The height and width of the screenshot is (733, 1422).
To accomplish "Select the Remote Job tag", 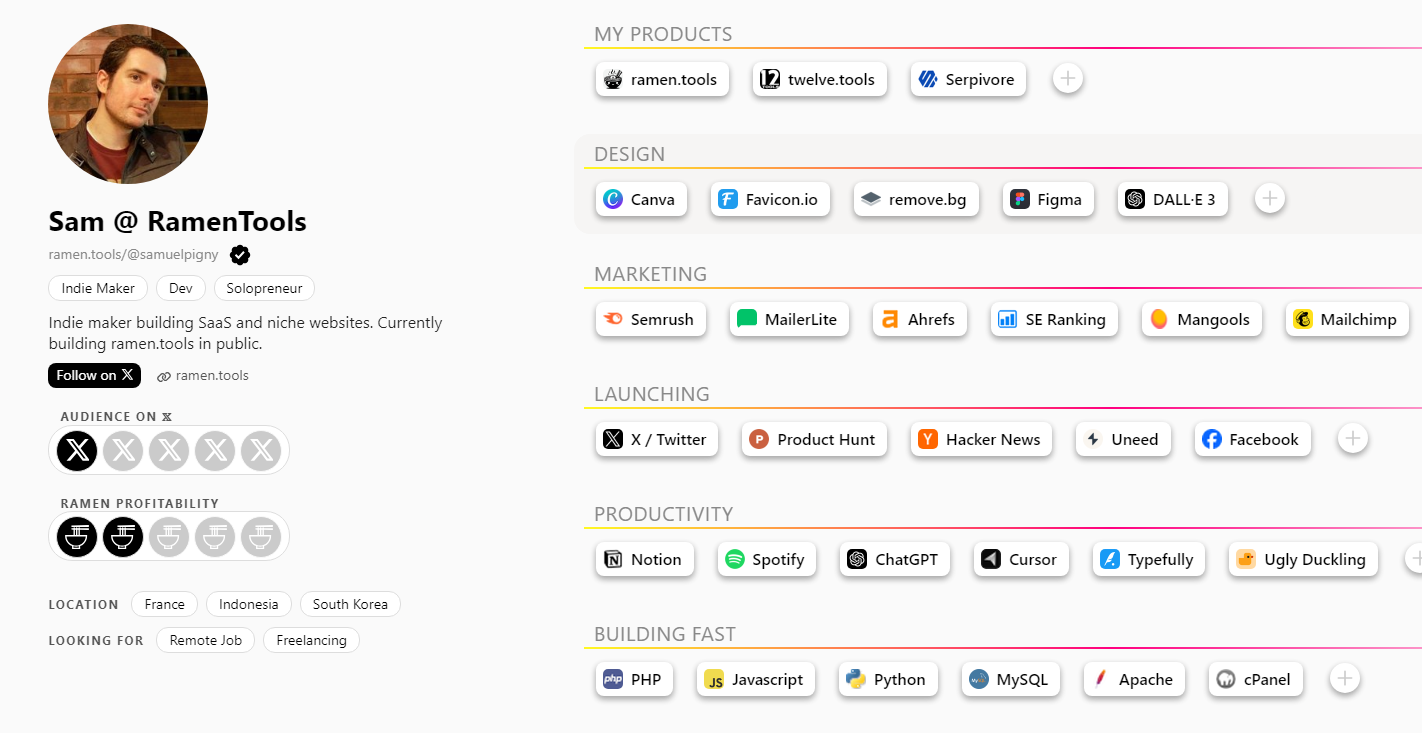I will point(206,640).
